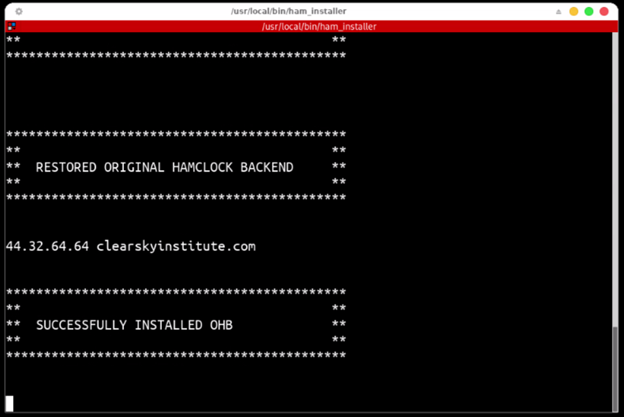Viewport: 624px width, 417px height.
Task: Click the gear icon in the title bar
Action: coord(19,11)
